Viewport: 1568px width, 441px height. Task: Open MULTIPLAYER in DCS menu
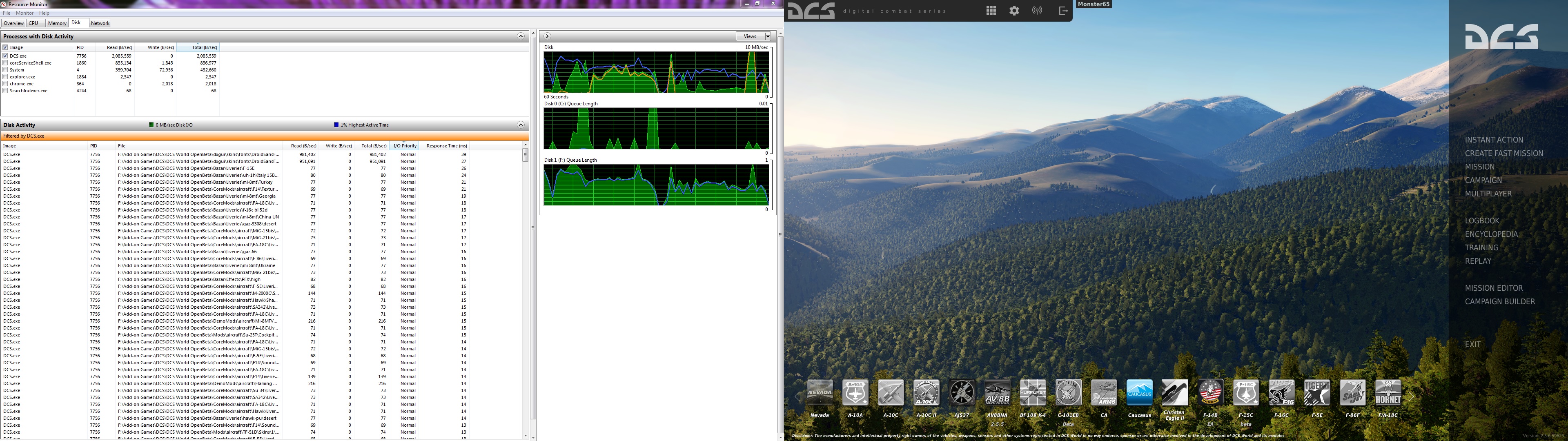(1488, 194)
